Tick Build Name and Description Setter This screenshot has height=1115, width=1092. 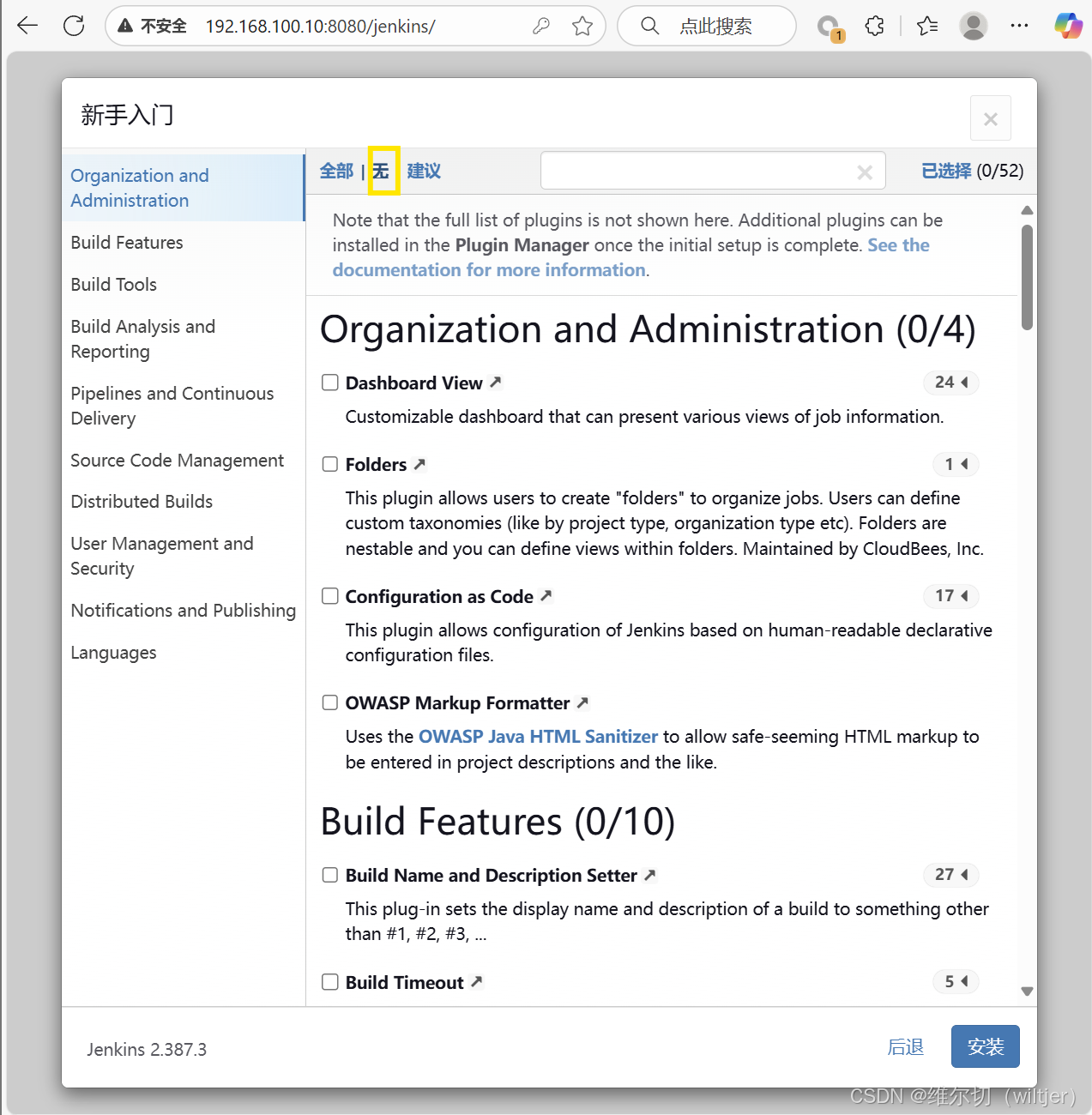coord(330,875)
